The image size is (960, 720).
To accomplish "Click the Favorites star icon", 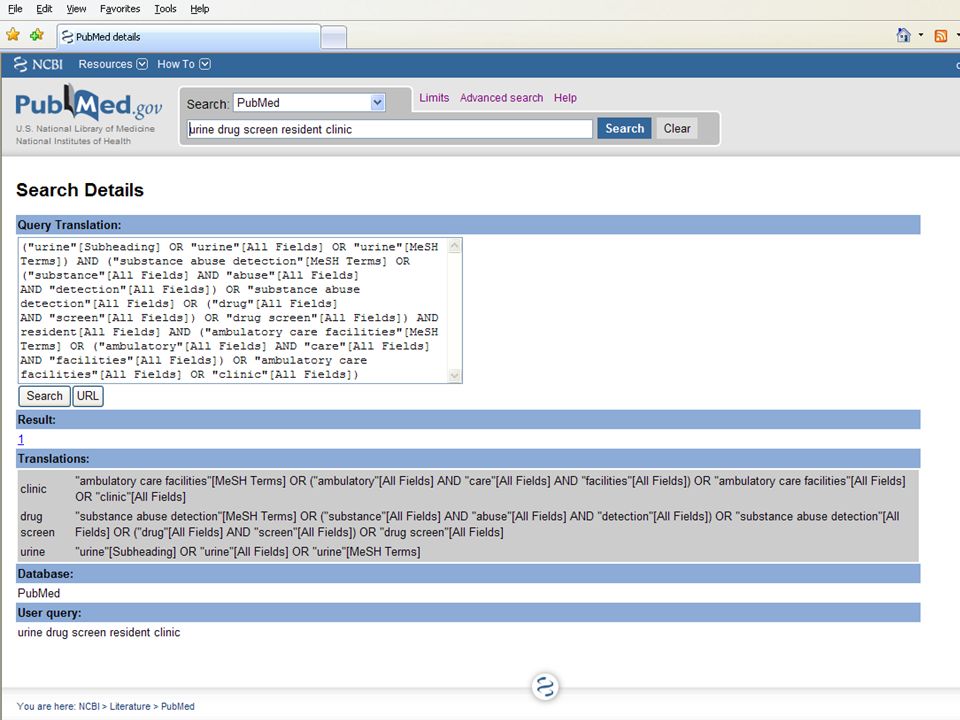I will pos(12,36).
